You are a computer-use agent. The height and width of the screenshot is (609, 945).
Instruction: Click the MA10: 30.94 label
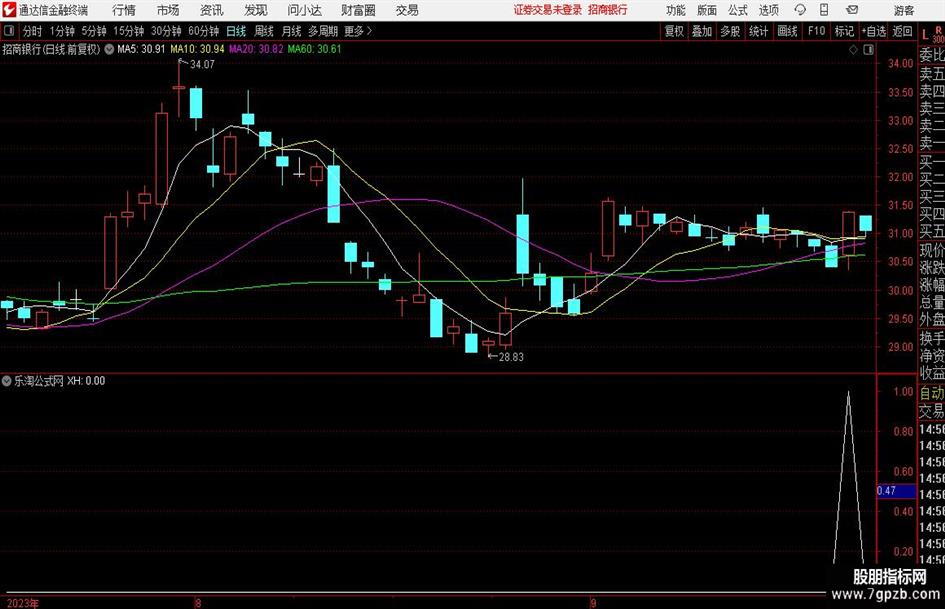tap(198, 49)
